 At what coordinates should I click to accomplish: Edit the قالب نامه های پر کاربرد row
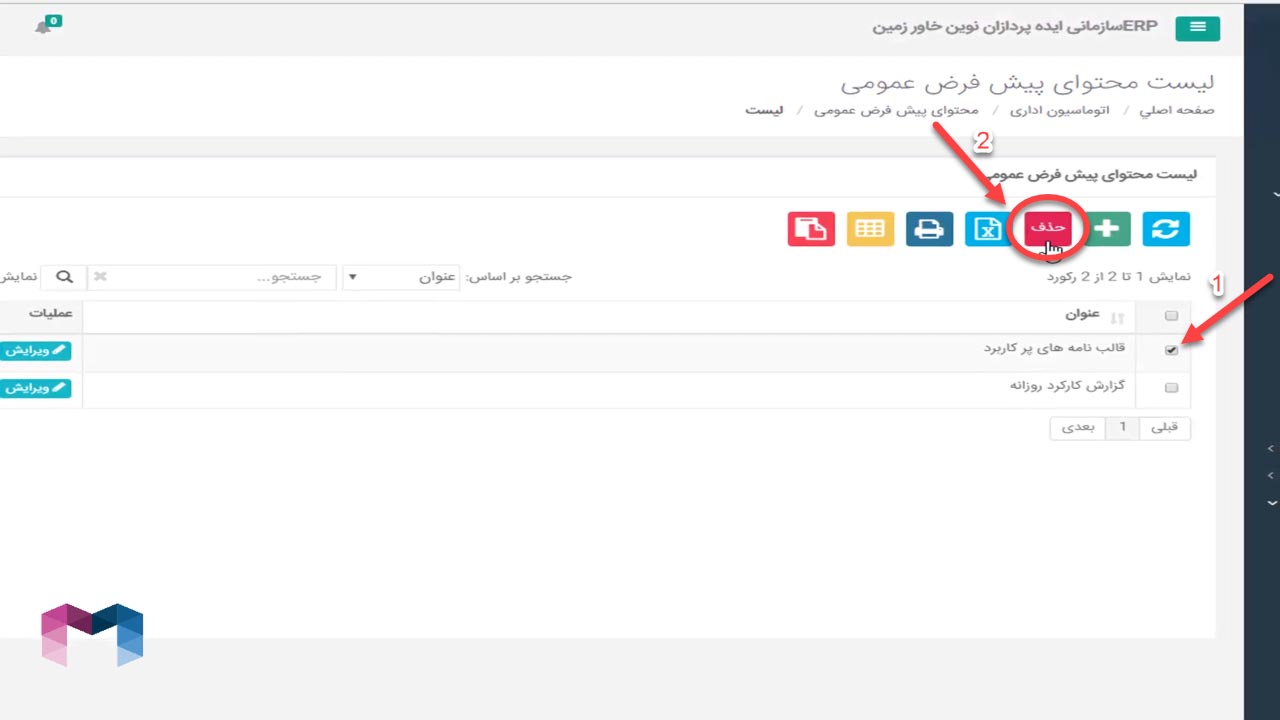pyautogui.click(x=35, y=350)
